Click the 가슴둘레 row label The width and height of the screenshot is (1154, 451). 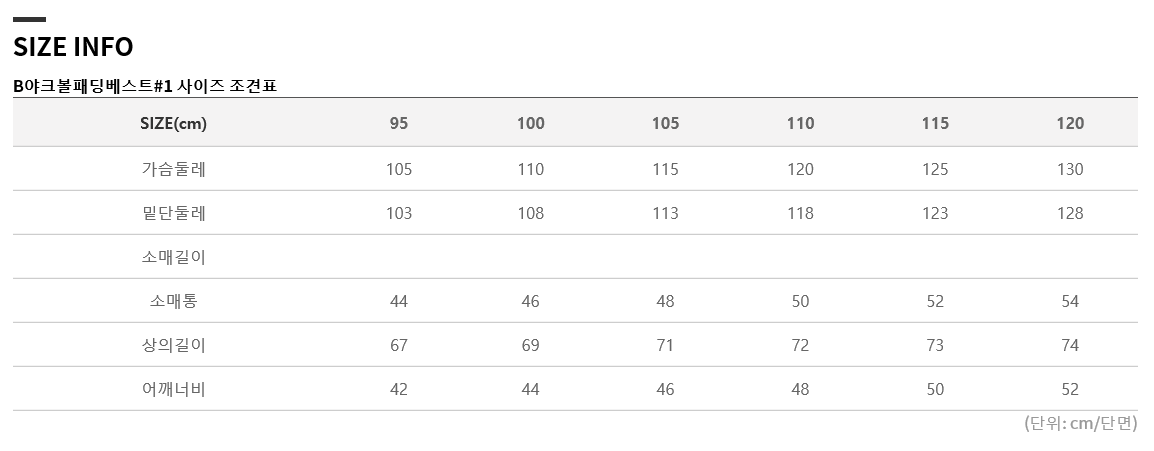[x=174, y=168]
